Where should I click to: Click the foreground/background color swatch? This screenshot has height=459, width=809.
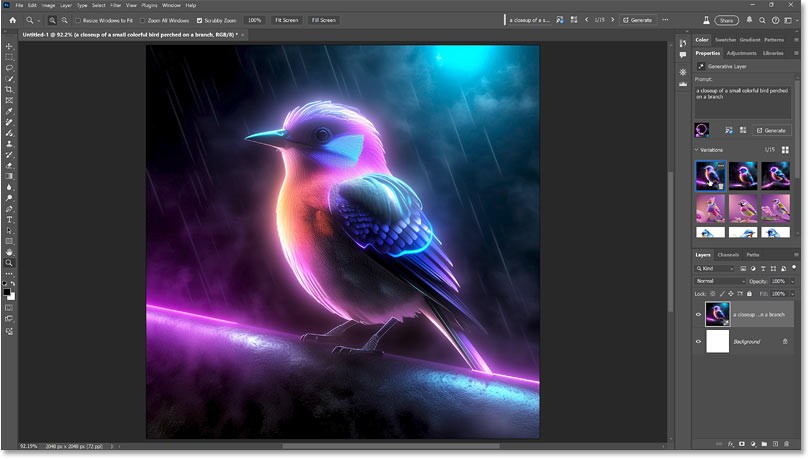(9, 292)
